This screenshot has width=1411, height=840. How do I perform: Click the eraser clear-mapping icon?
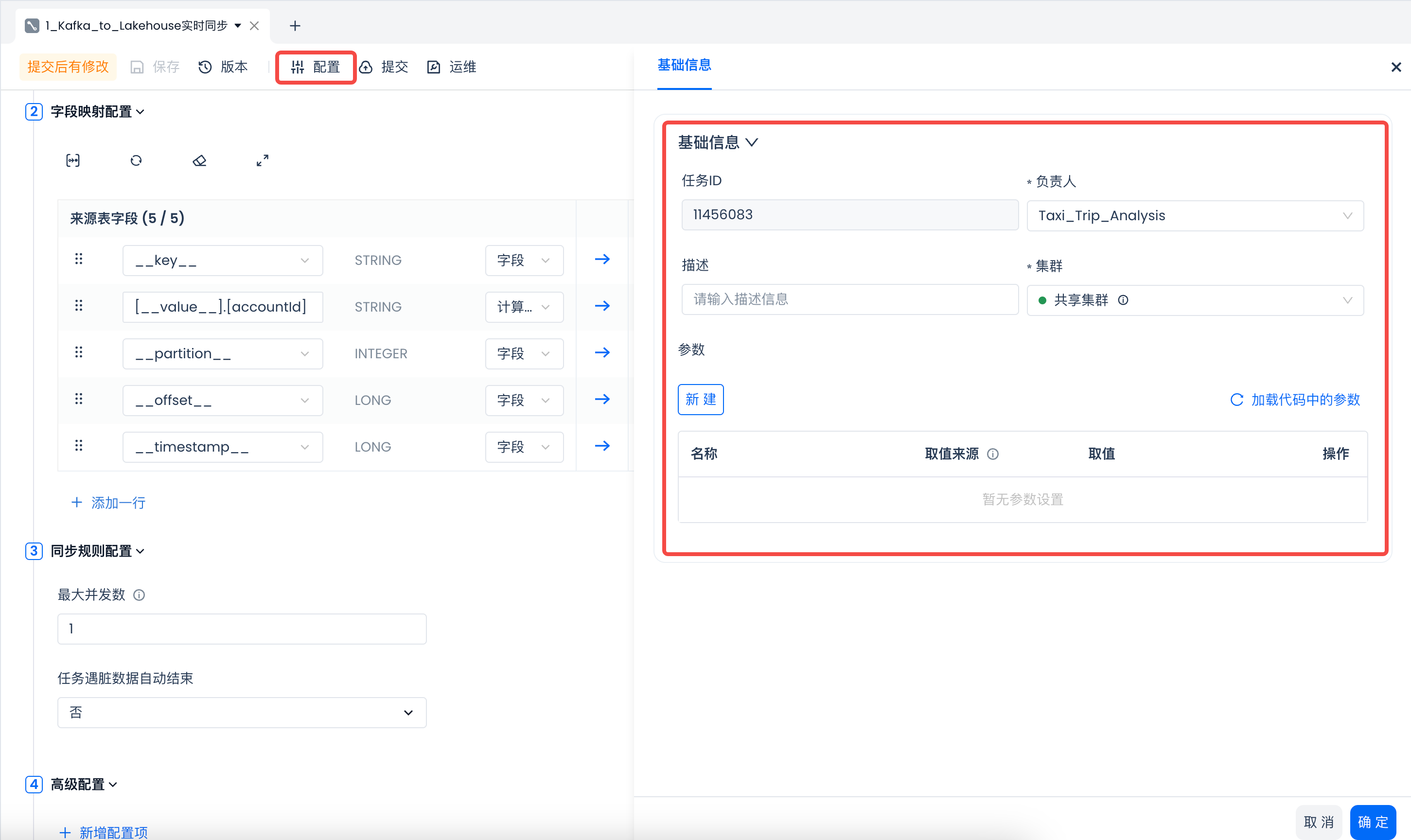pos(199,161)
